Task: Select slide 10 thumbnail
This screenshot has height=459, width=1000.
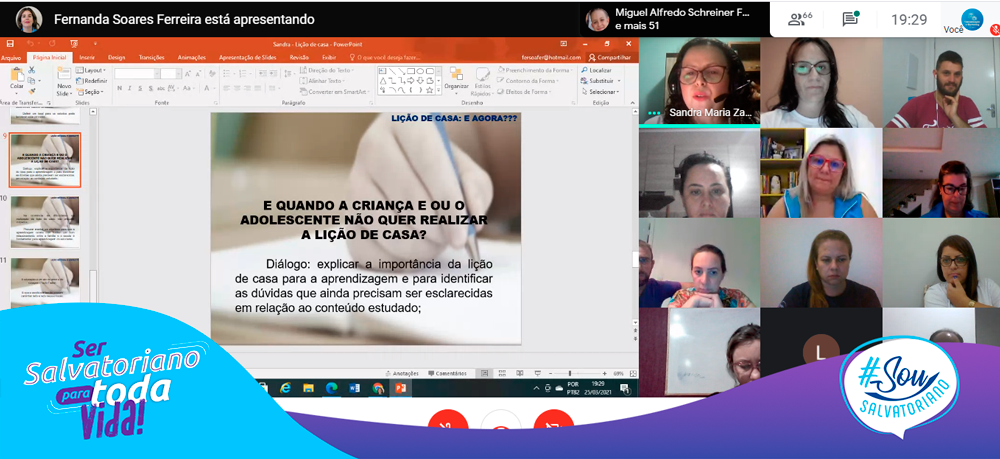Action: pos(45,222)
